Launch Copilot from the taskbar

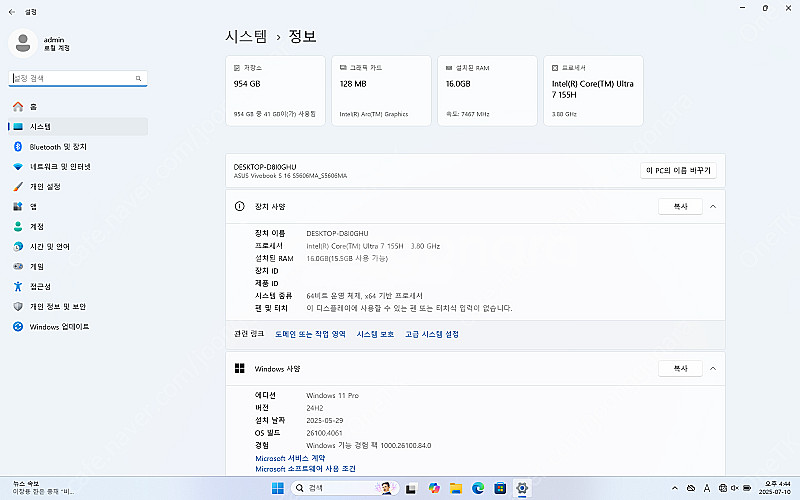(434, 488)
